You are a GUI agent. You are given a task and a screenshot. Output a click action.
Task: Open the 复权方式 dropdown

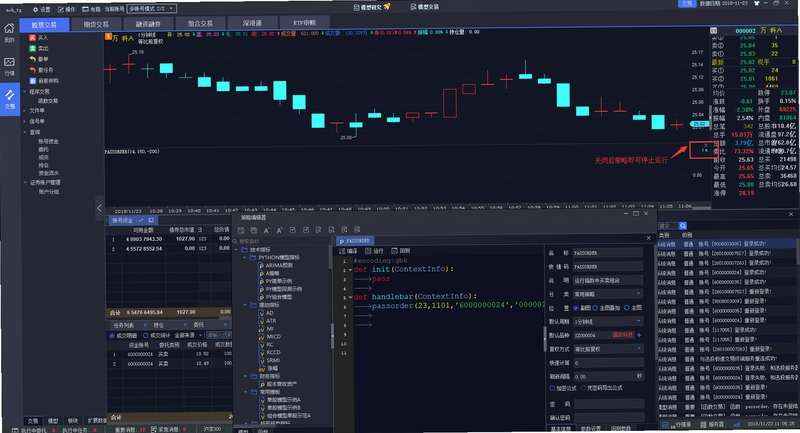pos(608,349)
